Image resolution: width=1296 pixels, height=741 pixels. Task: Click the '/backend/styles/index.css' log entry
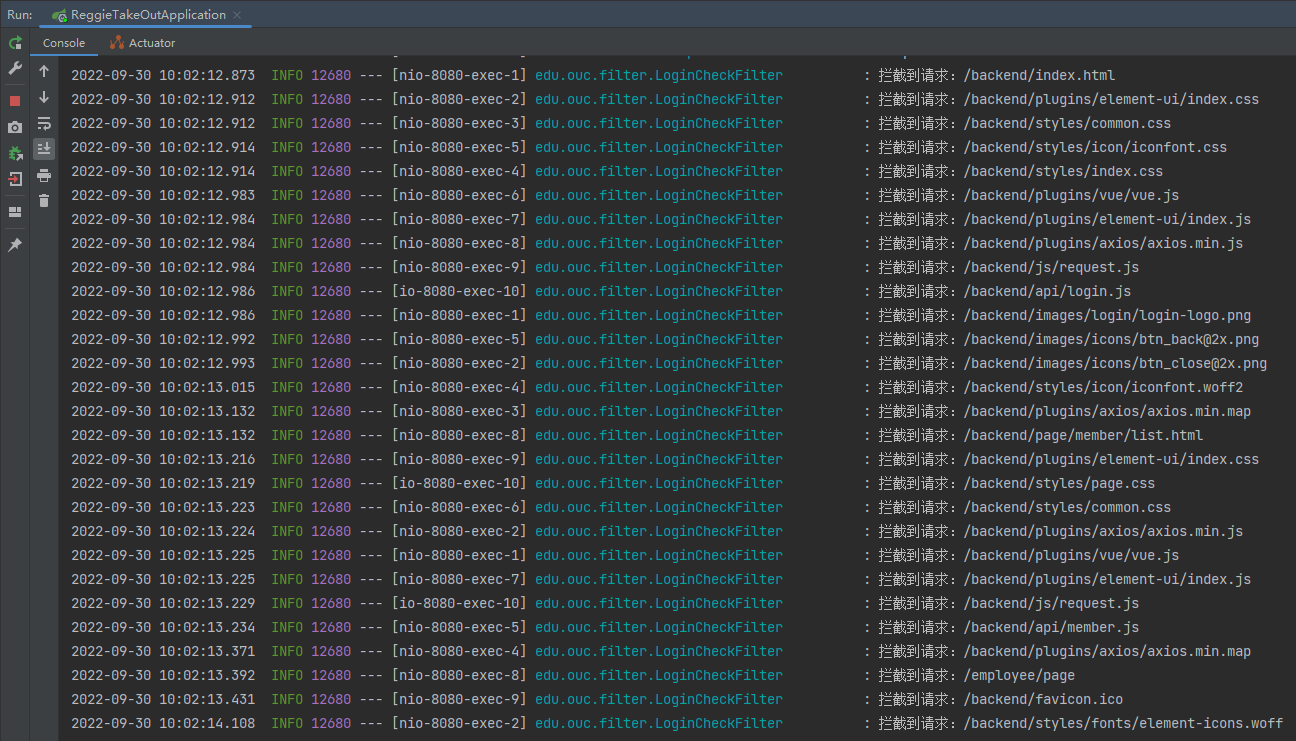1063,171
